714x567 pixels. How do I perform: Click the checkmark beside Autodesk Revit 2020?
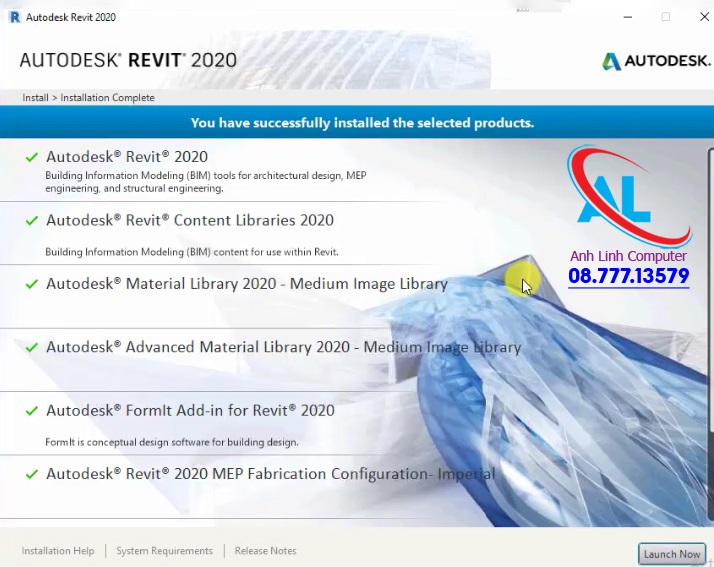[32, 157]
